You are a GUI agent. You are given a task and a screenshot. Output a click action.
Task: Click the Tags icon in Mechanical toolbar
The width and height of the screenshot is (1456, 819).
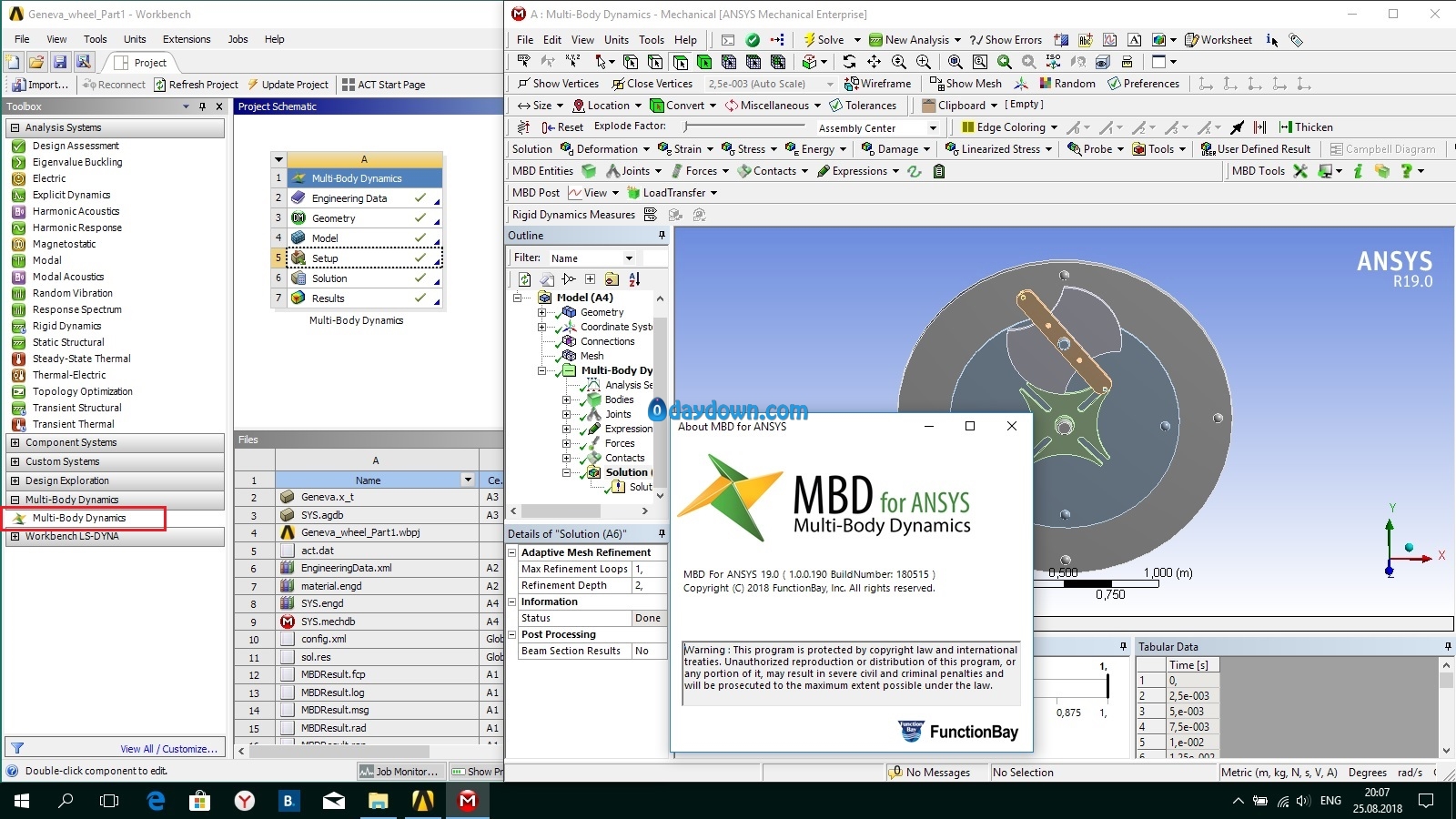(x=1296, y=40)
